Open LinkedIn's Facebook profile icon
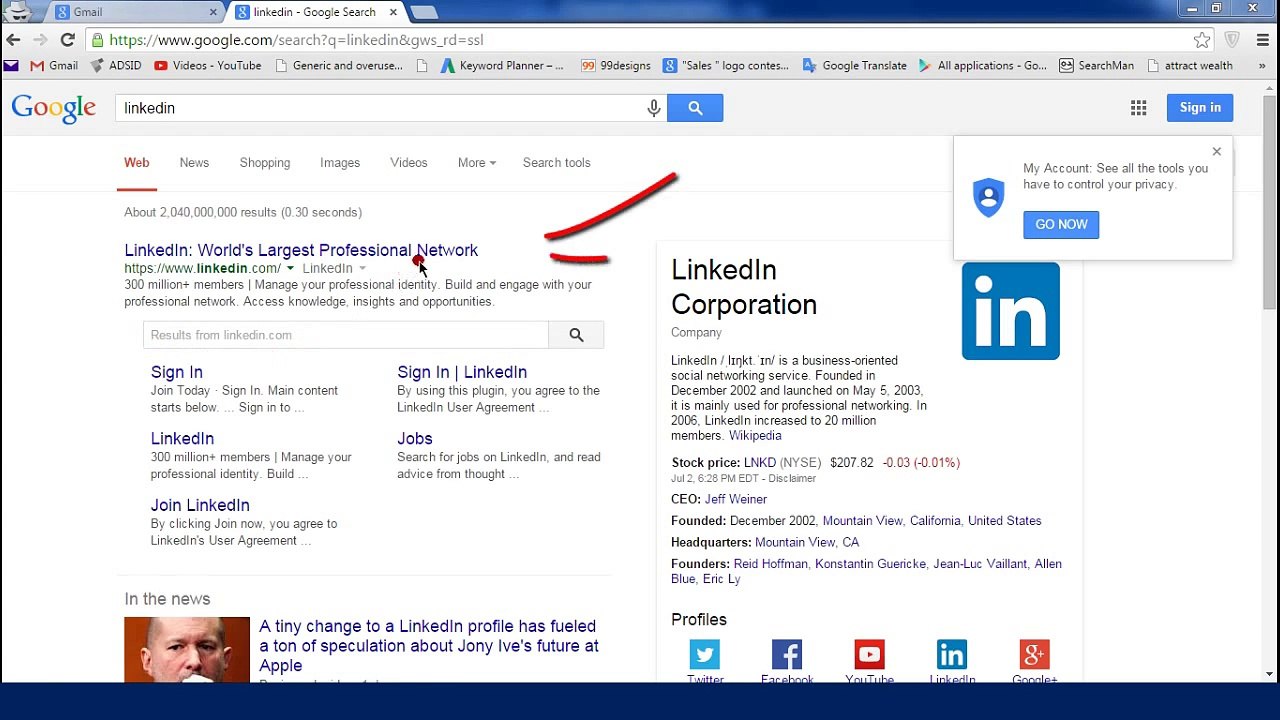This screenshot has height=720, width=1280. click(x=787, y=654)
